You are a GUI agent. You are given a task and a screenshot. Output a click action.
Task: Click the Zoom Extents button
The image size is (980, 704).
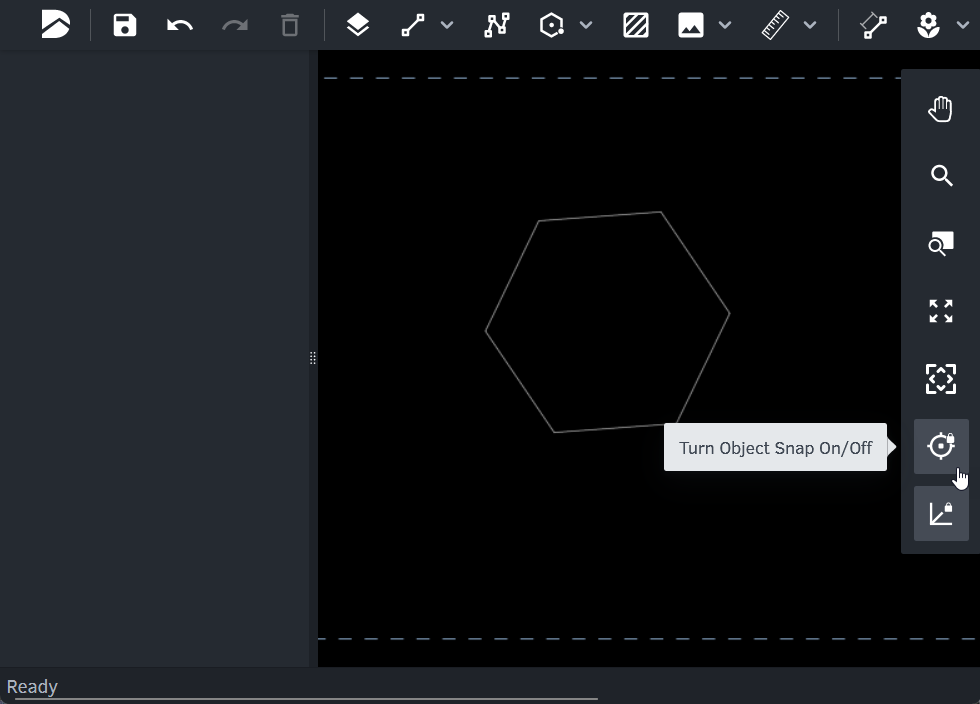(941, 311)
